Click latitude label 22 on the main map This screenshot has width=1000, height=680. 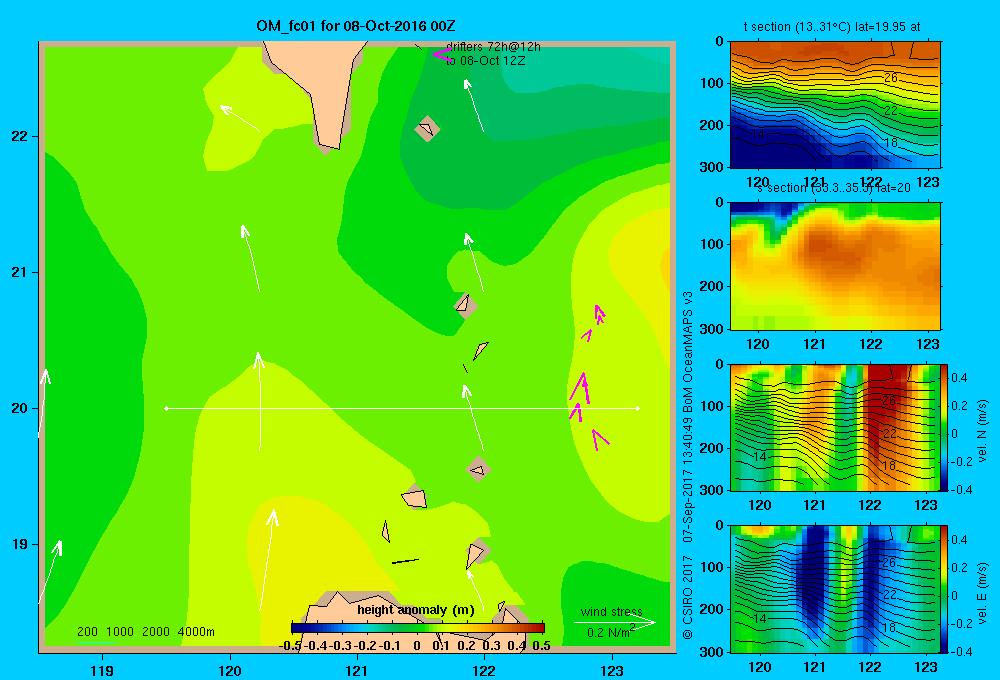[x=20, y=136]
